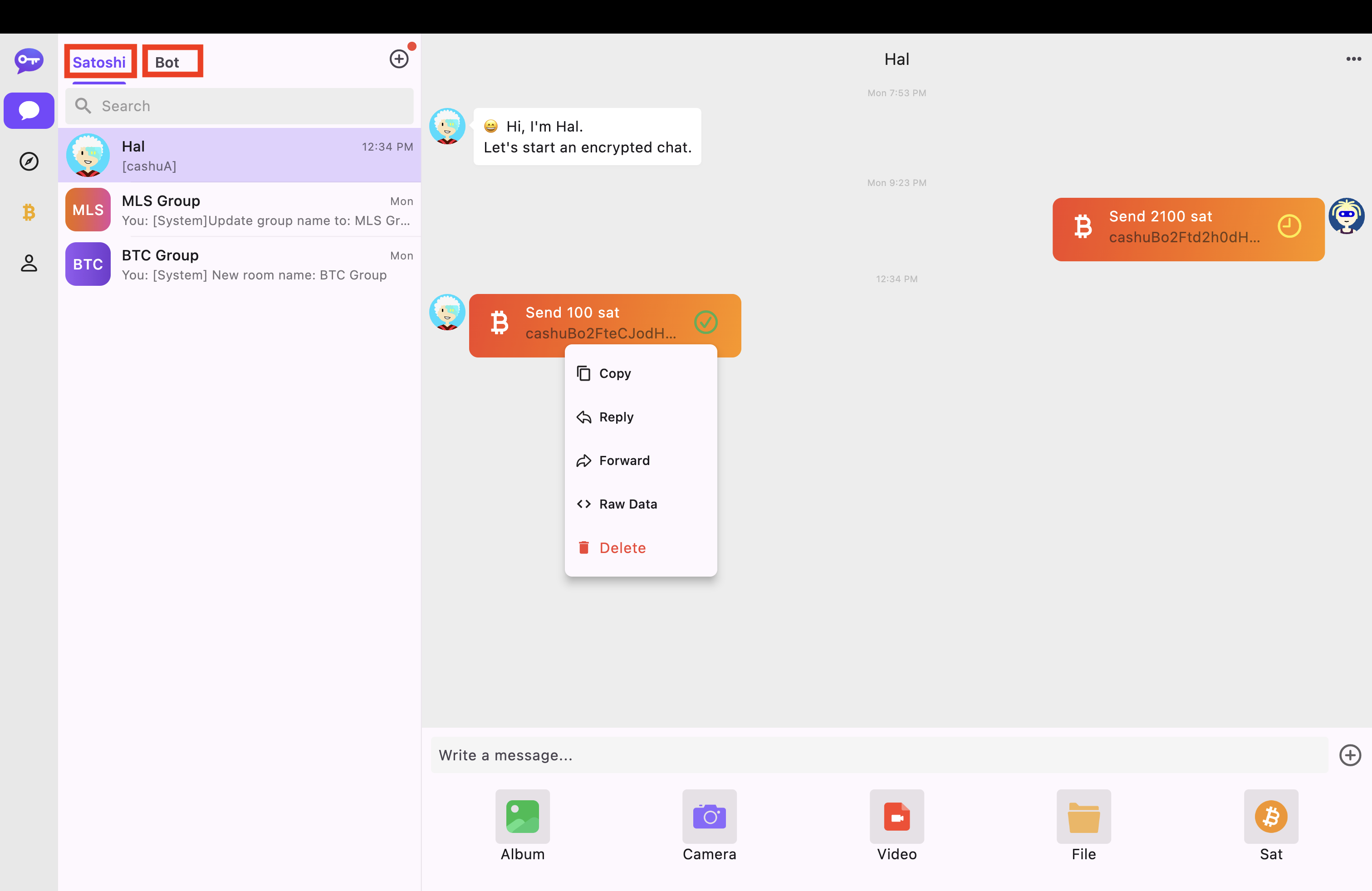Click the Write a message input box
The width and height of the screenshot is (1372, 891).
coord(879,755)
